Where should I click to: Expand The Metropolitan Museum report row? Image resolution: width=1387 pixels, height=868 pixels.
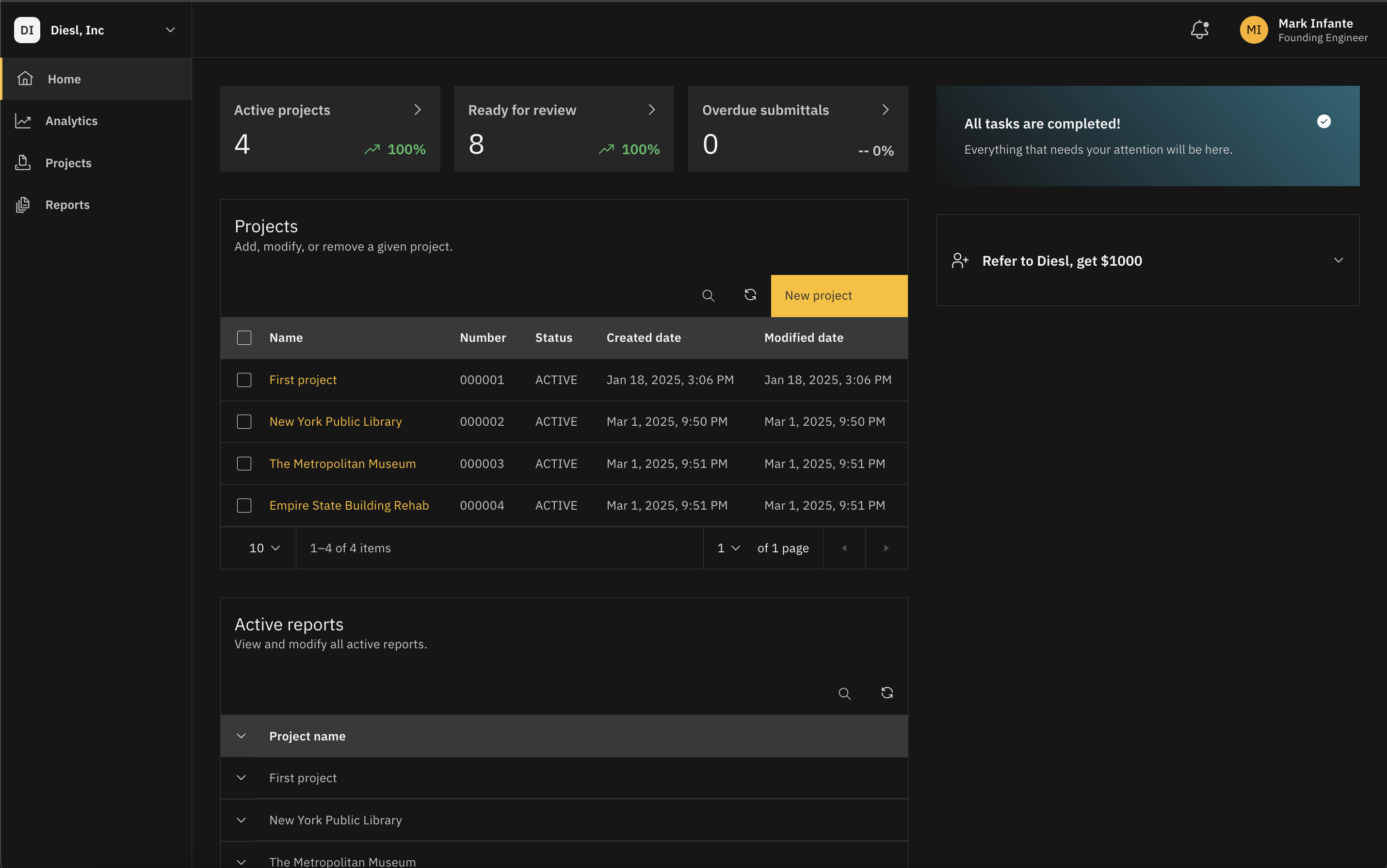(x=241, y=862)
